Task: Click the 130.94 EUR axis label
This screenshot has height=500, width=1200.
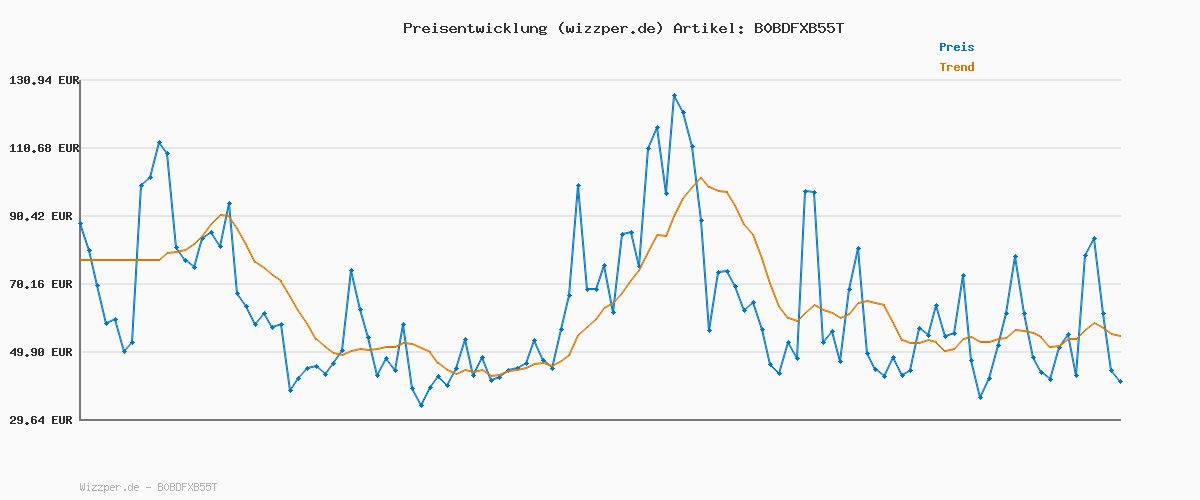Action: (x=43, y=80)
